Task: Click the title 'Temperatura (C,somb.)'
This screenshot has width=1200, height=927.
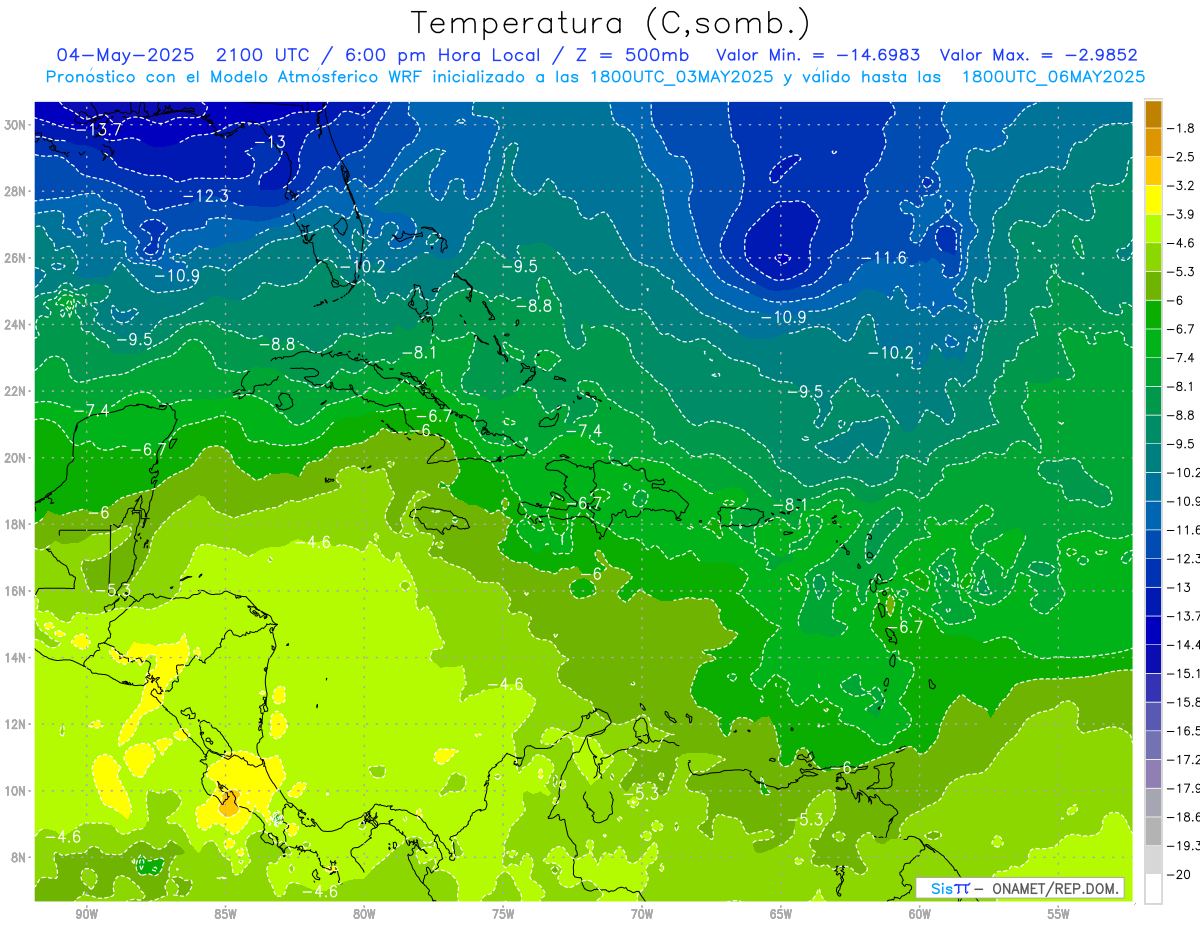Action: [611, 23]
